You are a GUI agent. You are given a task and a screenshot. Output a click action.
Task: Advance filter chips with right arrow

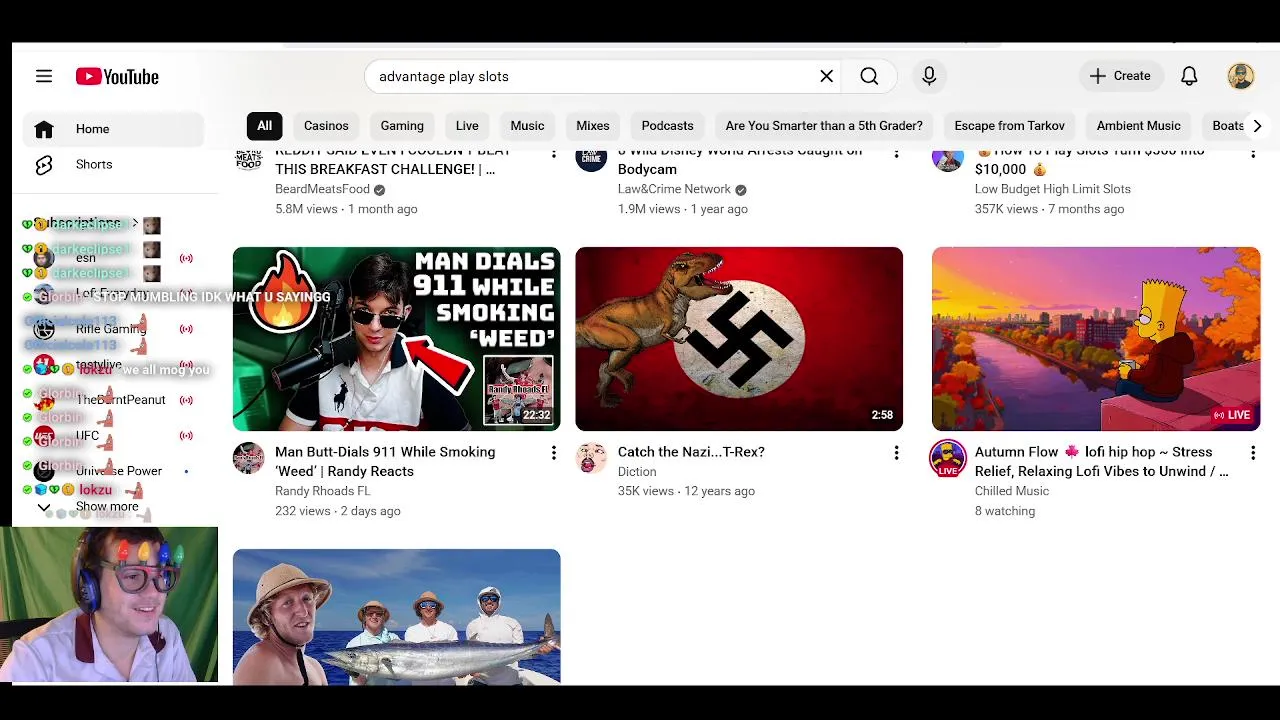(1257, 126)
